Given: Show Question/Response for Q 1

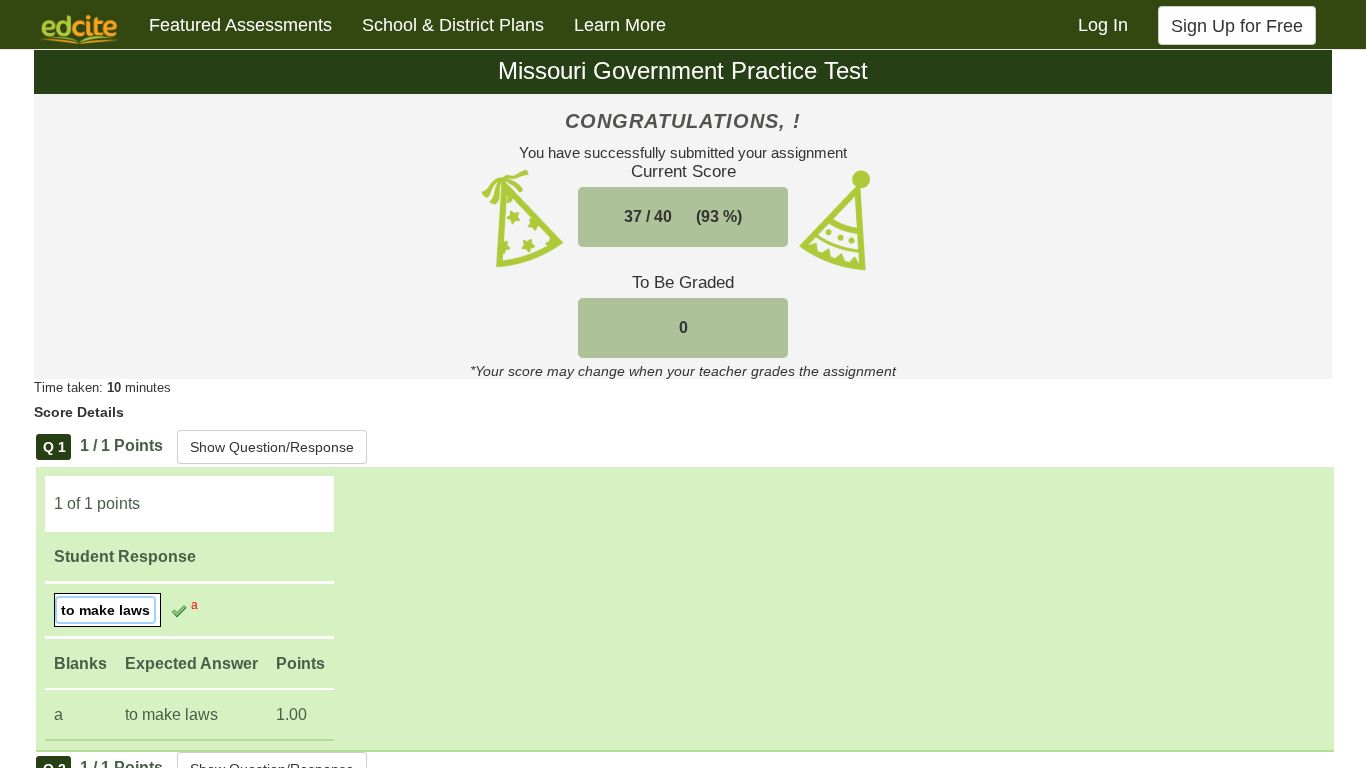Looking at the screenshot, I should point(272,447).
